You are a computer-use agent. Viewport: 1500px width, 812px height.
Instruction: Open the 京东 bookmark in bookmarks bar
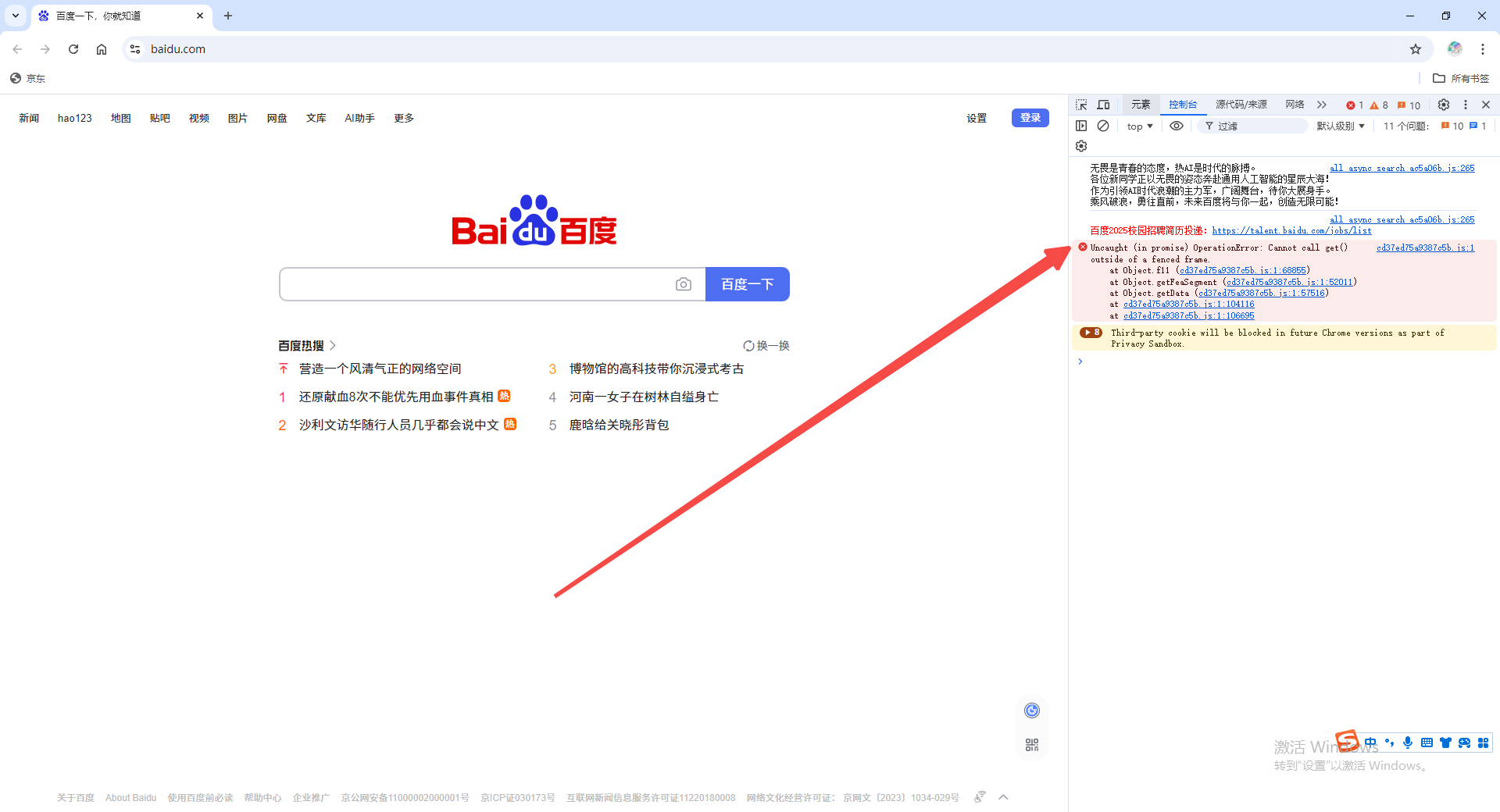[28, 78]
